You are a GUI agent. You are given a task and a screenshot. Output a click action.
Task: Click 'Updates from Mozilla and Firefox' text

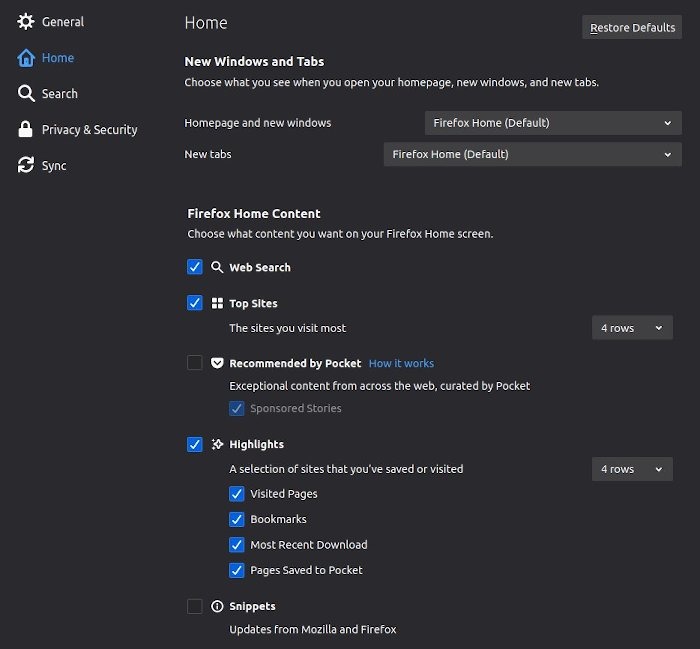click(312, 629)
